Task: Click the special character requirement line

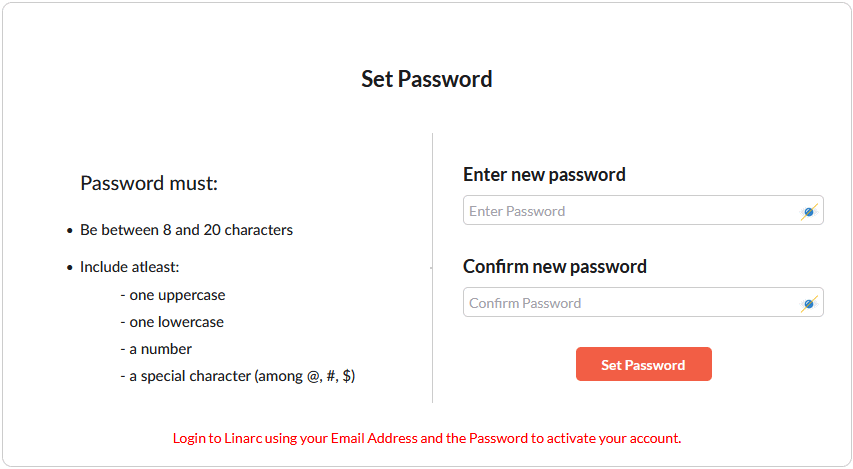Action: click(237, 376)
